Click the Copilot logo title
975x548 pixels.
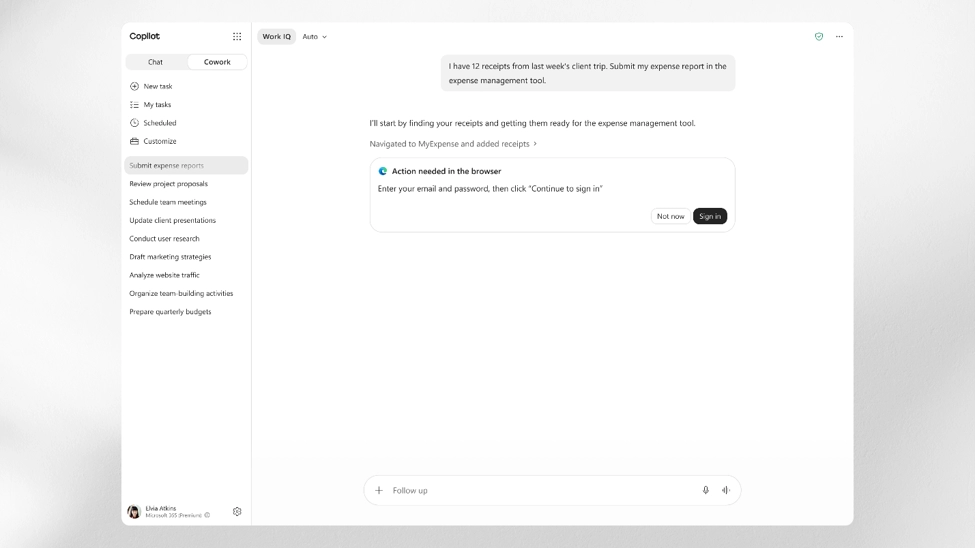(144, 36)
